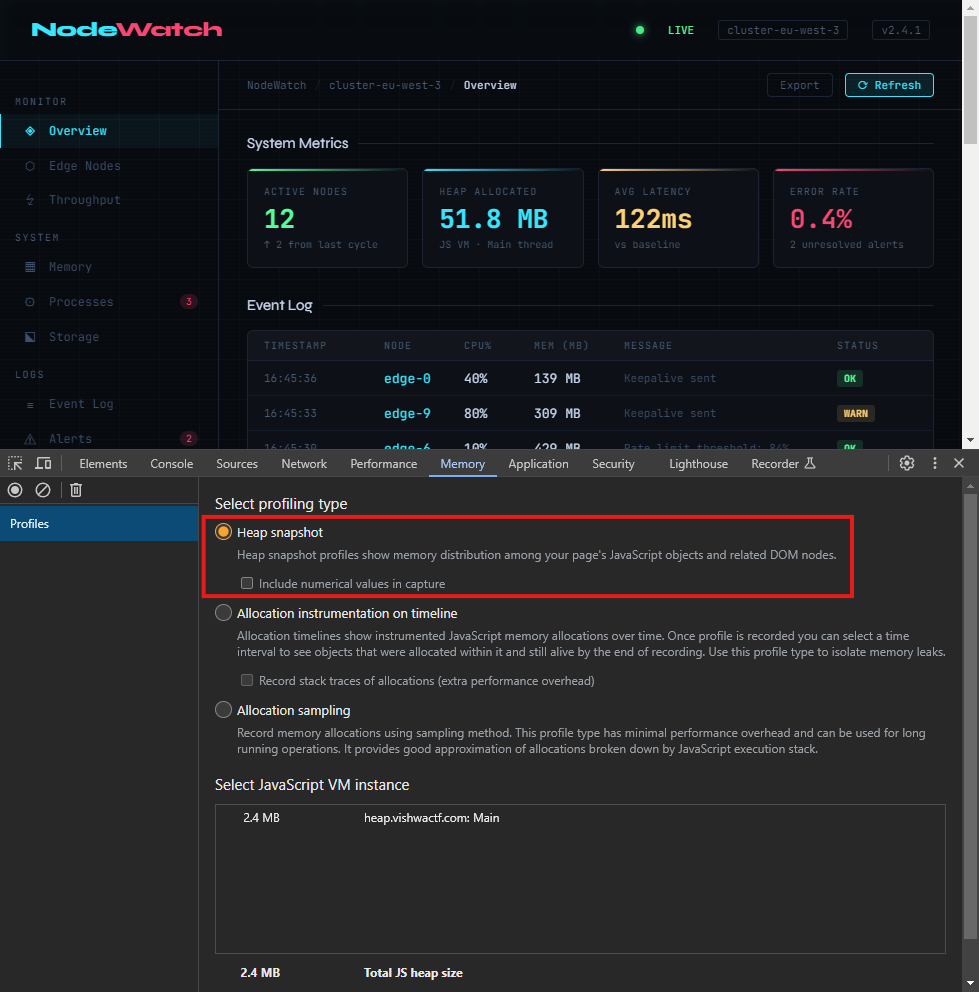979x992 pixels.
Task: Click the Alerts badge showing 2
Action: [x=189, y=438]
